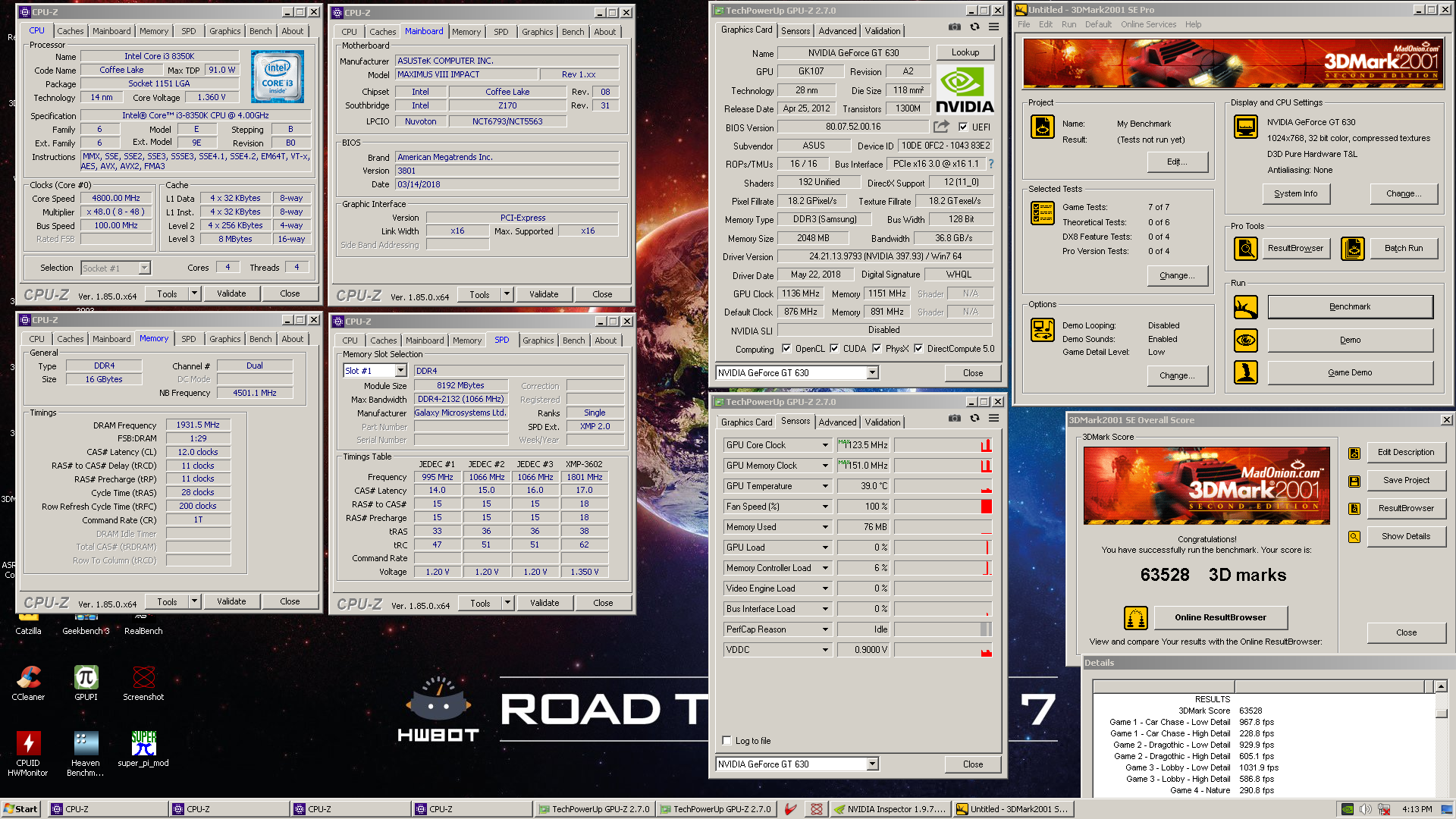Click the volume speaker tray icon
This screenshot has height=819, width=1456.
[x=1365, y=809]
